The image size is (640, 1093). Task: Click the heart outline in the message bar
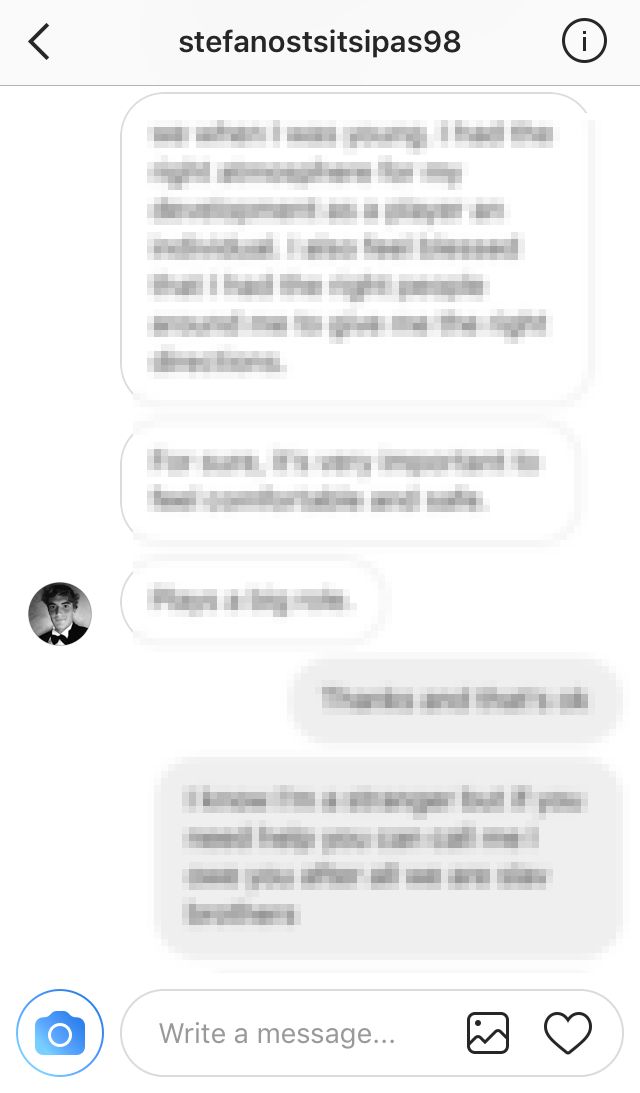click(567, 1033)
